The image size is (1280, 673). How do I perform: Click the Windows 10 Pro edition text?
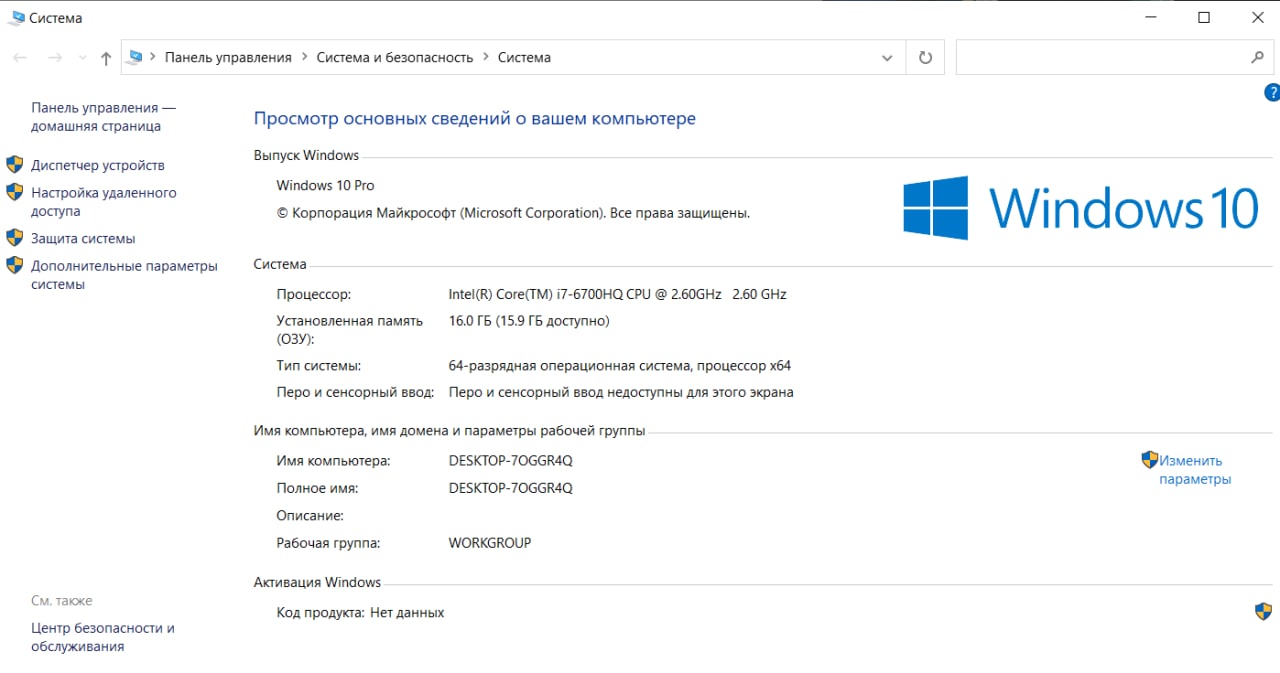click(x=326, y=185)
